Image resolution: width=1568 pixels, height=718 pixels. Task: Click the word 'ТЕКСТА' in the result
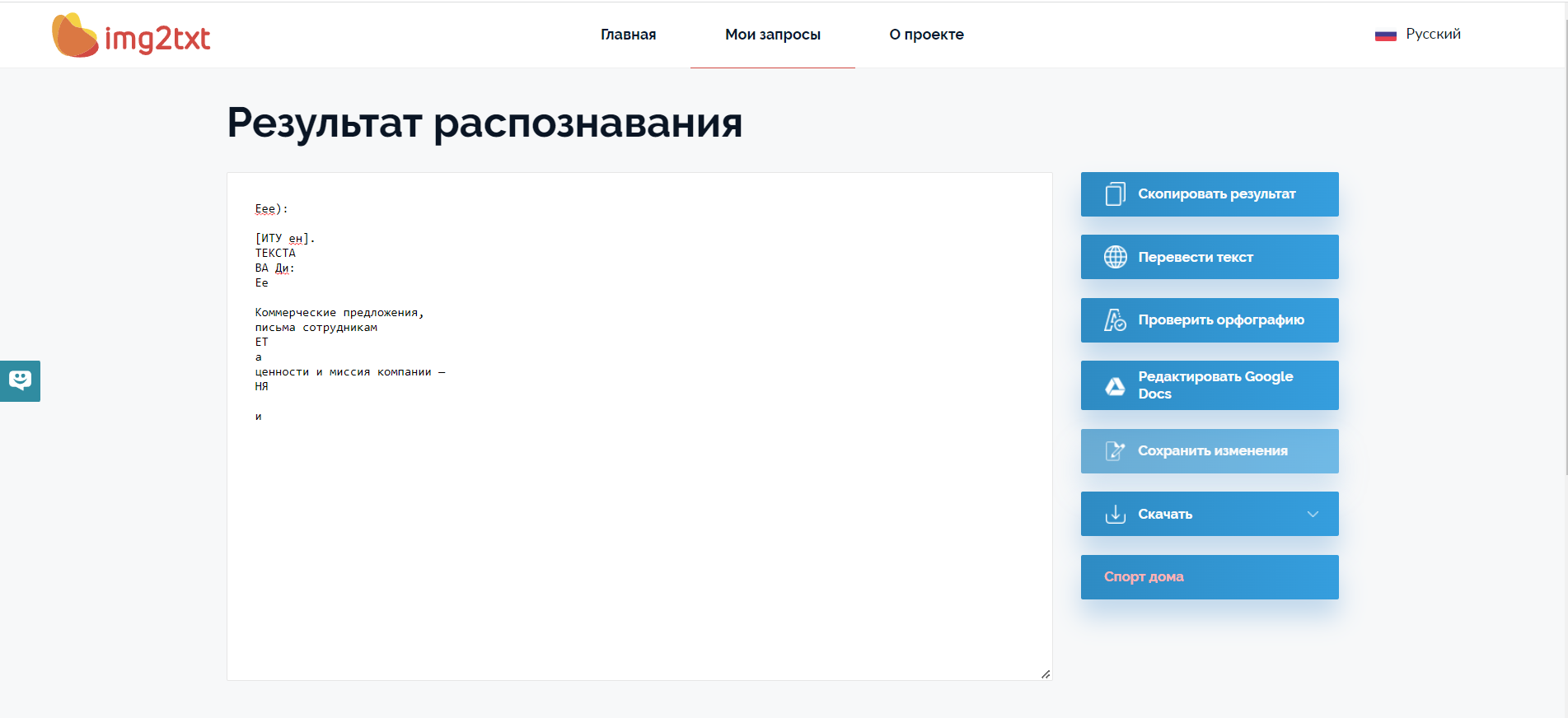[275, 254]
